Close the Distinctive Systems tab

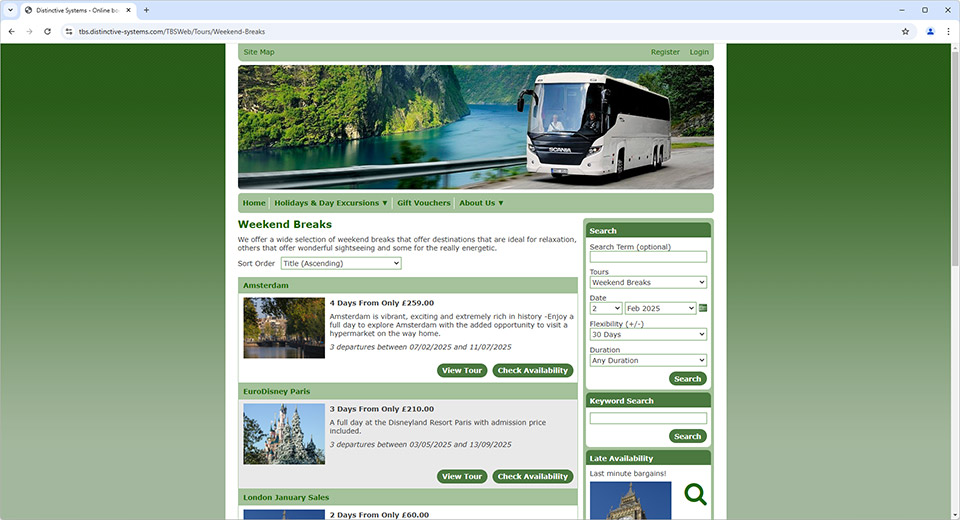point(129,10)
